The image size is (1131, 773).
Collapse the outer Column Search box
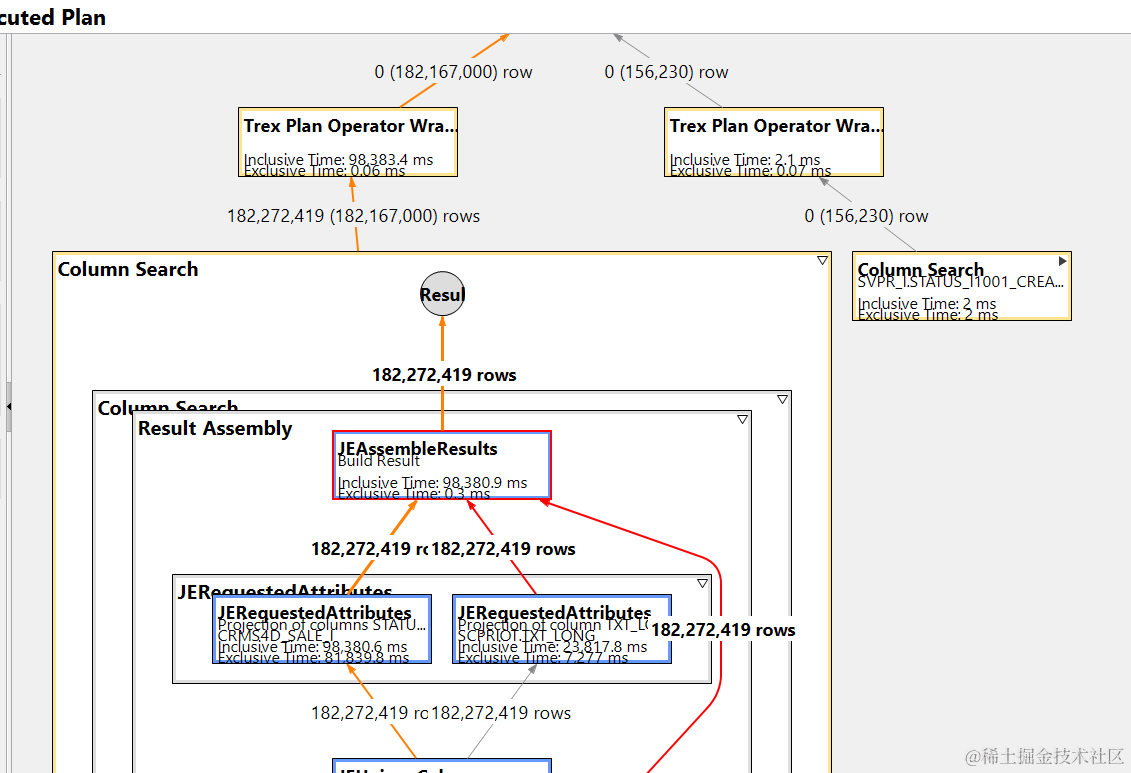822,261
